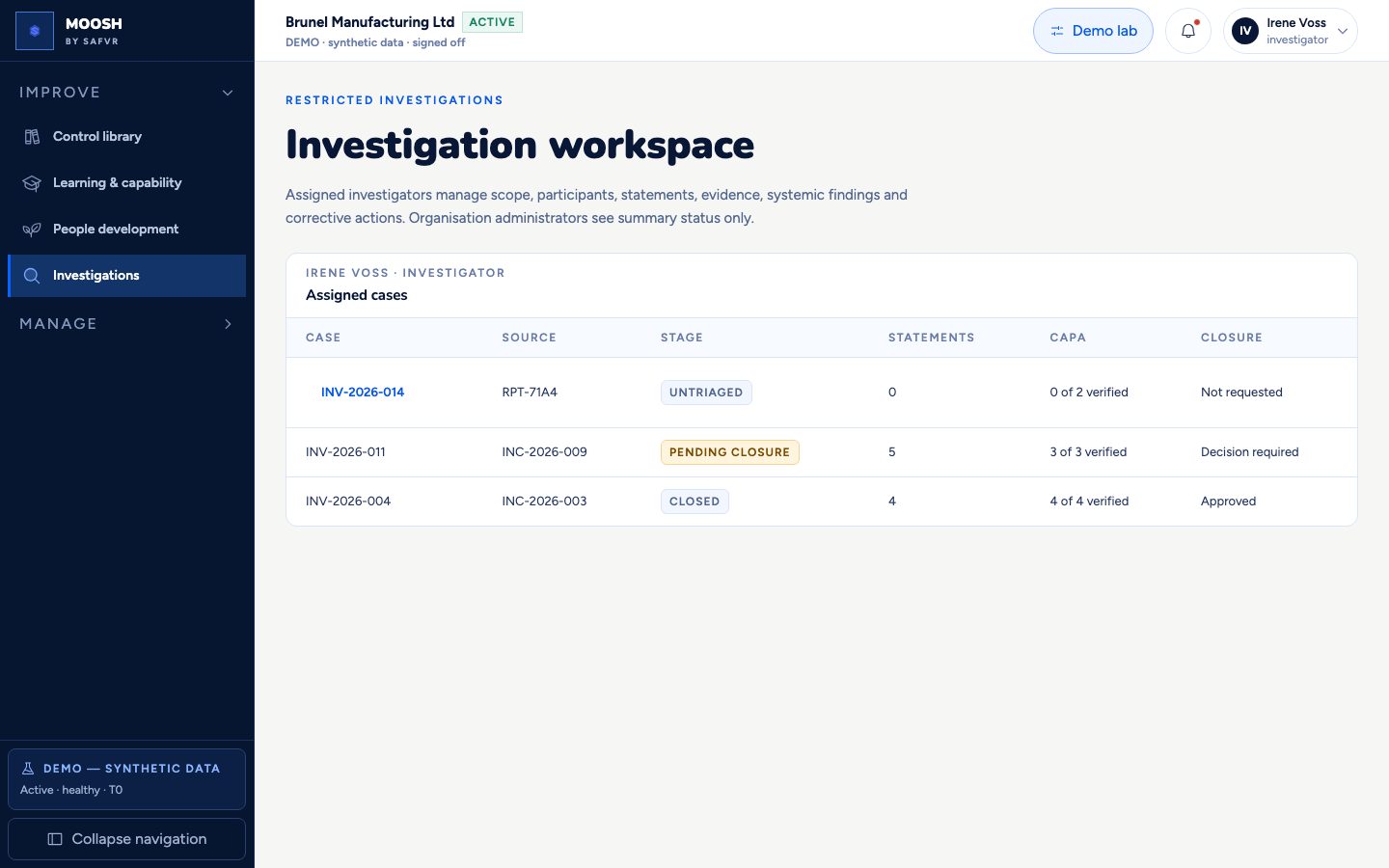Select case INV-2026-004 row

(822, 502)
